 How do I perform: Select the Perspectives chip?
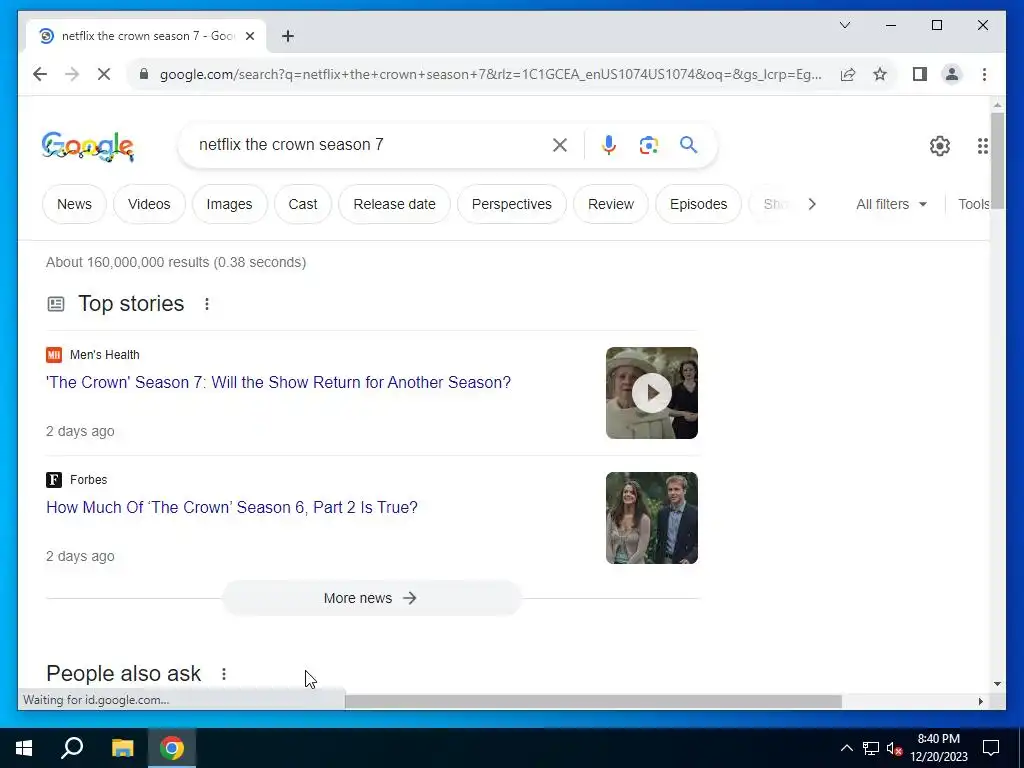tap(511, 204)
